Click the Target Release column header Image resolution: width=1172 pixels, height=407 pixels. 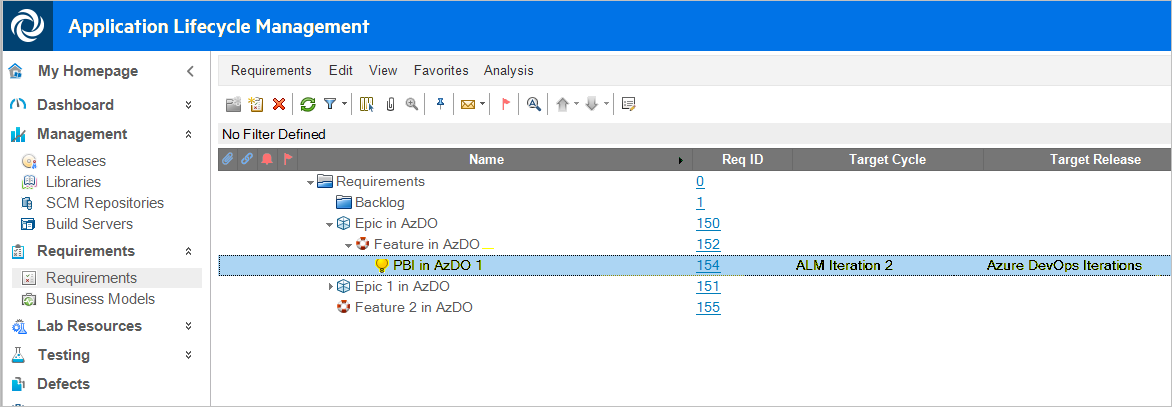click(x=1078, y=159)
